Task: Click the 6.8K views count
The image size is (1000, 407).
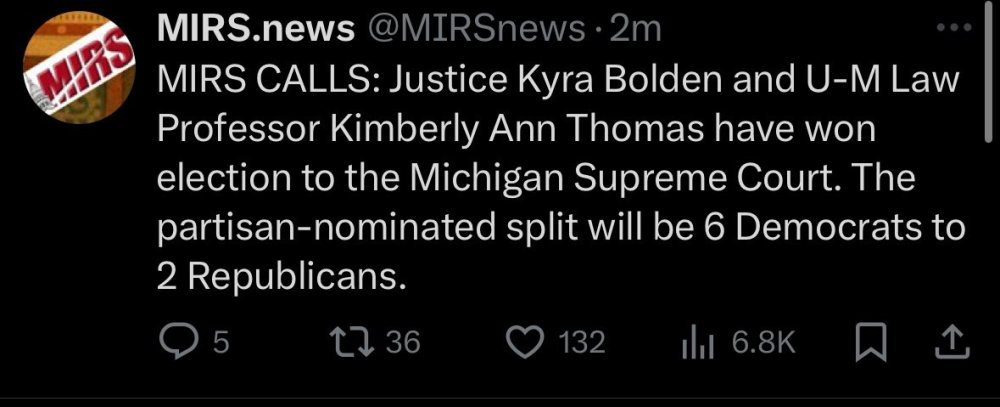Action: click(763, 344)
